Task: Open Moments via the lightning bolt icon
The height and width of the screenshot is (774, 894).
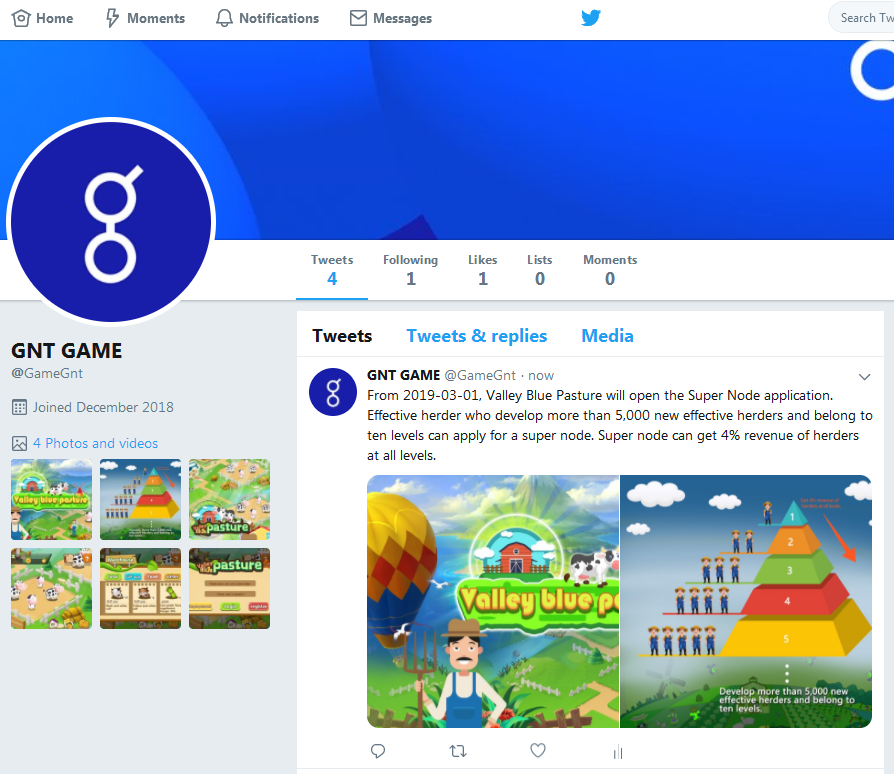Action: click(112, 18)
